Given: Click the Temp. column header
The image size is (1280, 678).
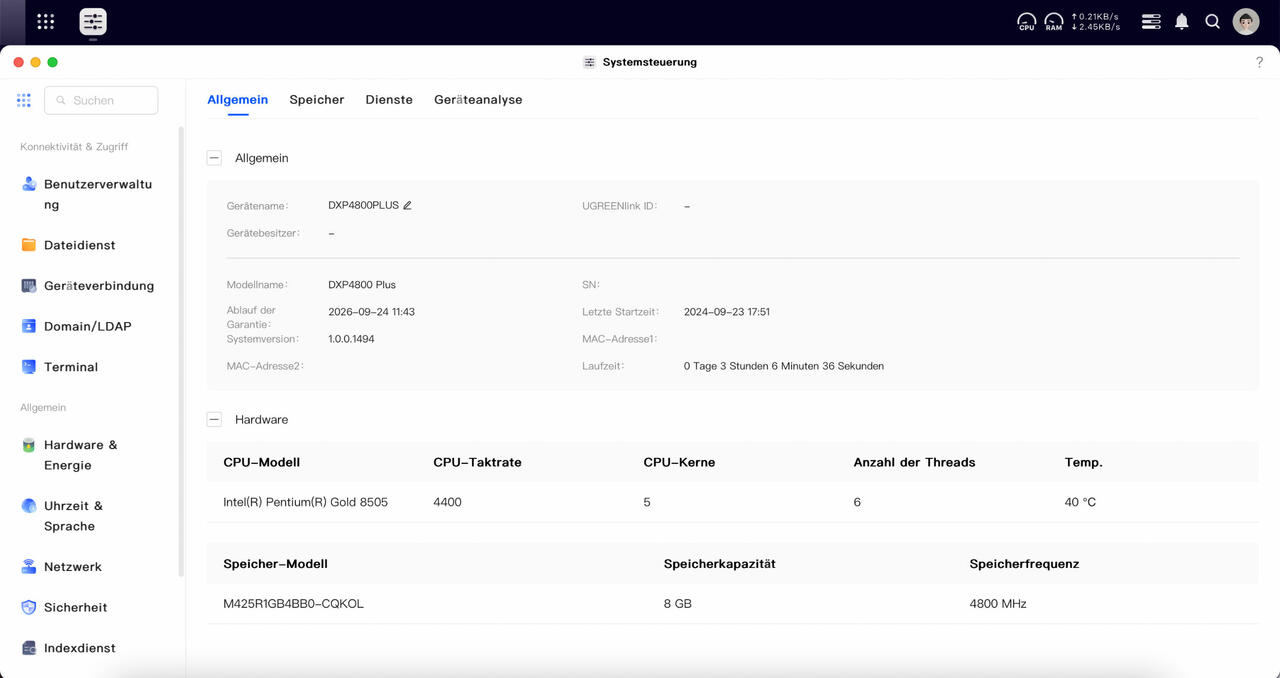Looking at the screenshot, I should pos(1083,462).
